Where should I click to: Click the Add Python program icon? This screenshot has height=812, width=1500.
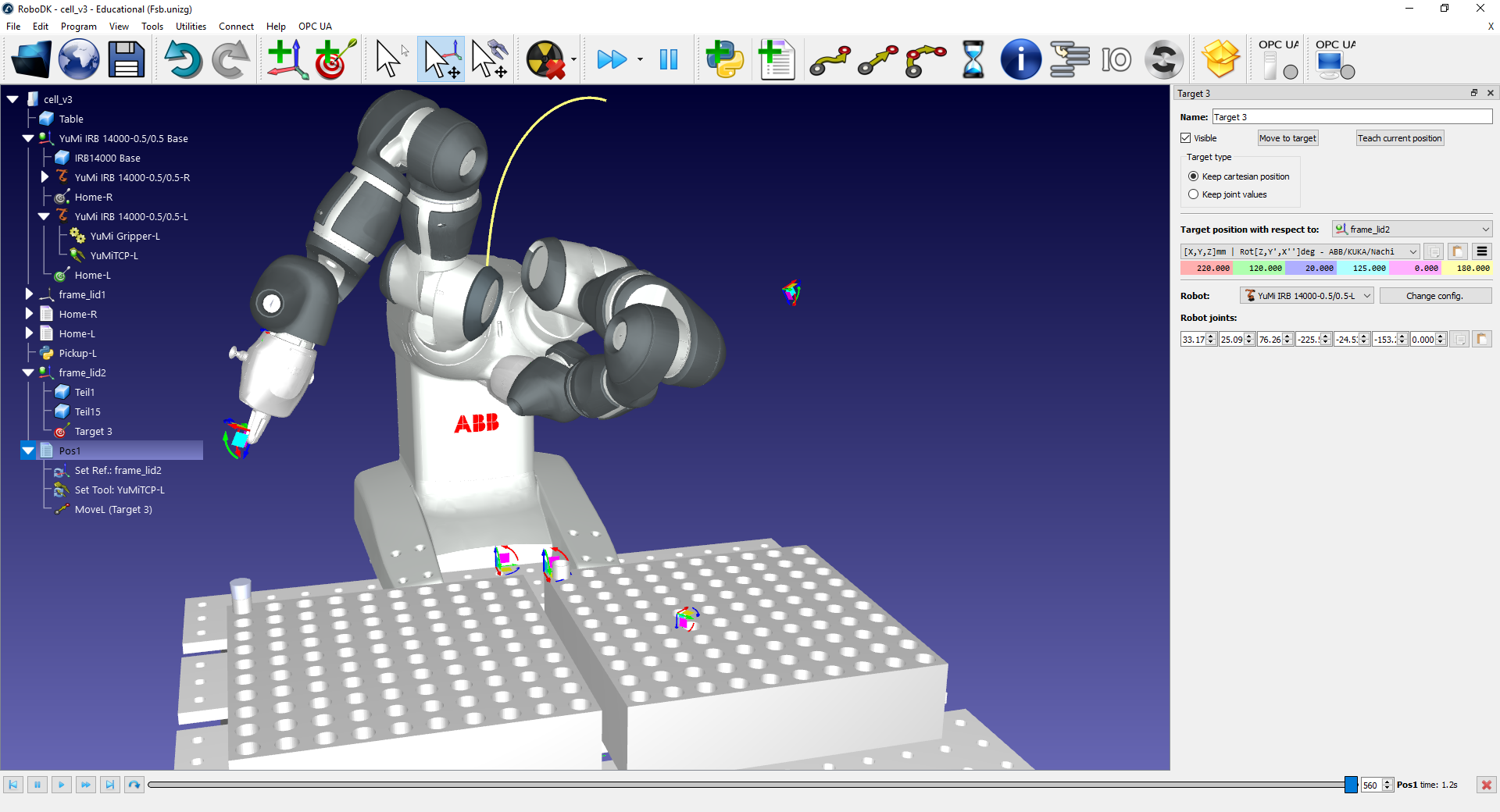[x=724, y=59]
